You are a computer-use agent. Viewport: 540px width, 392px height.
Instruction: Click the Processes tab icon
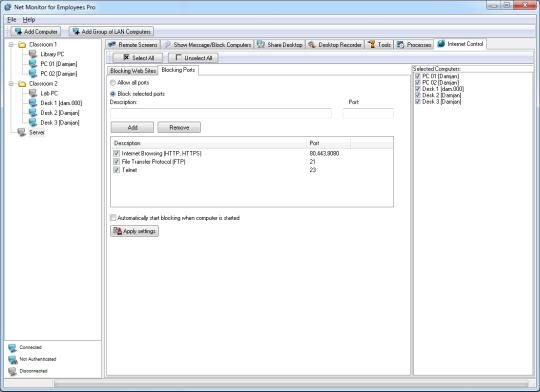[400, 44]
